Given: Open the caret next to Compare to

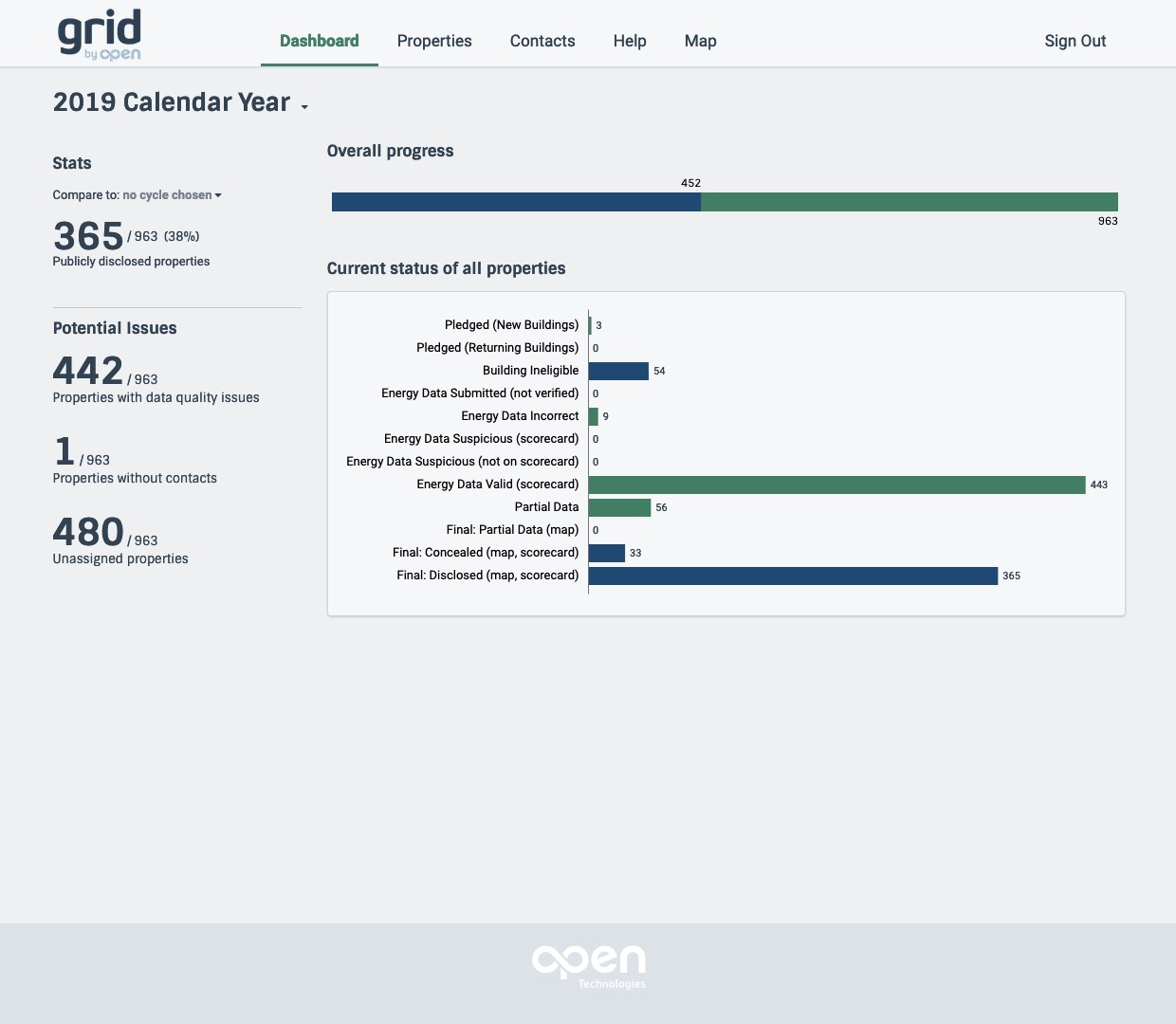Looking at the screenshot, I should 218,195.
